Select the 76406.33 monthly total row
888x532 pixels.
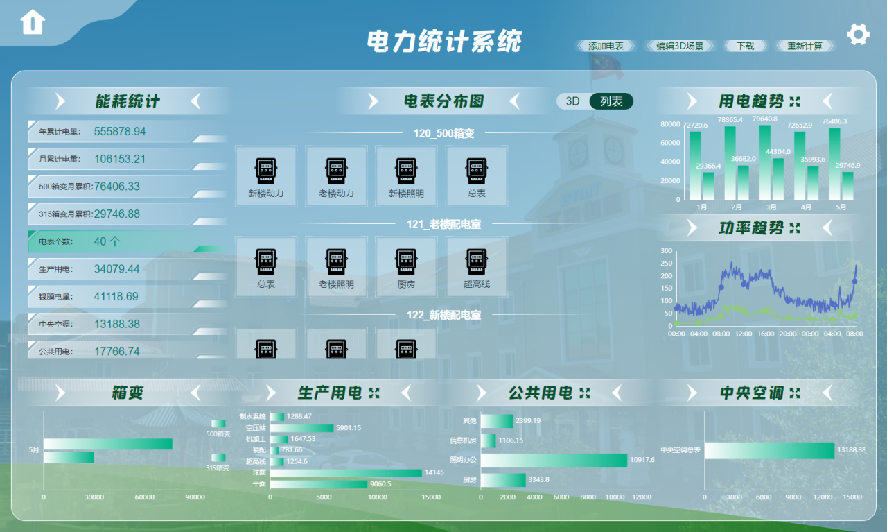point(127,186)
